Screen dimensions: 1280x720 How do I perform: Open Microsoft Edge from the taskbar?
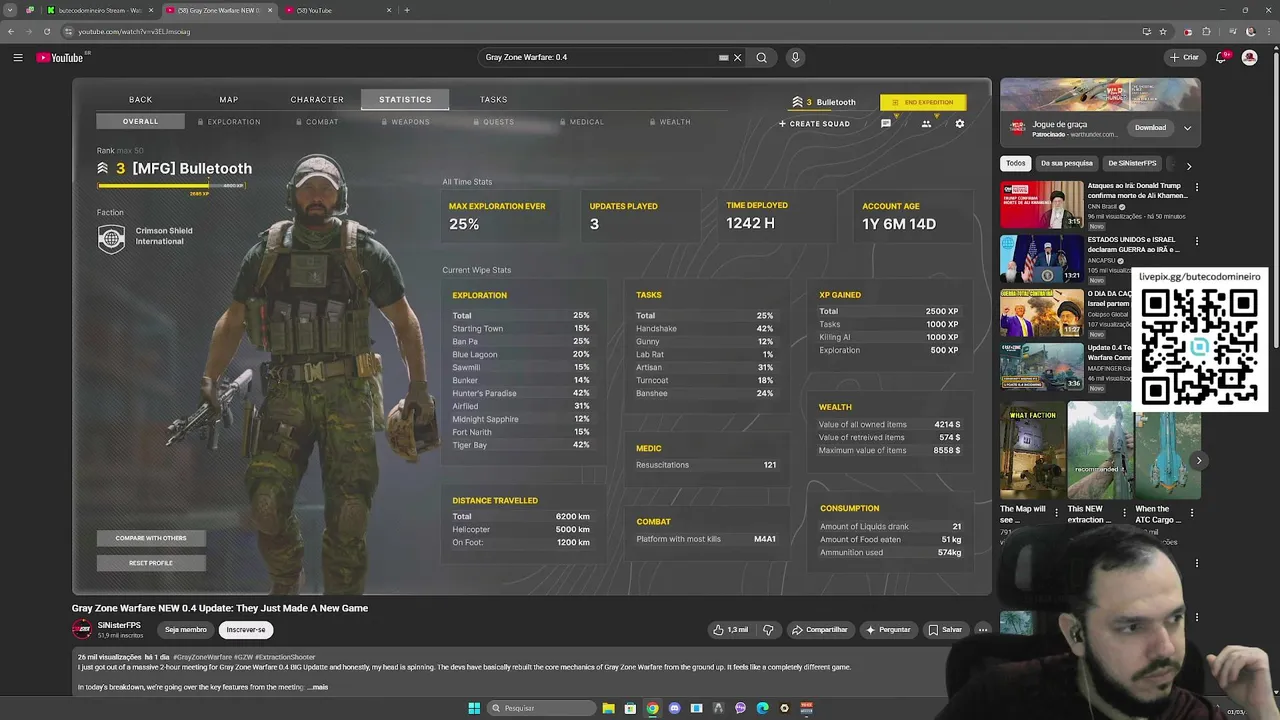tap(762, 708)
